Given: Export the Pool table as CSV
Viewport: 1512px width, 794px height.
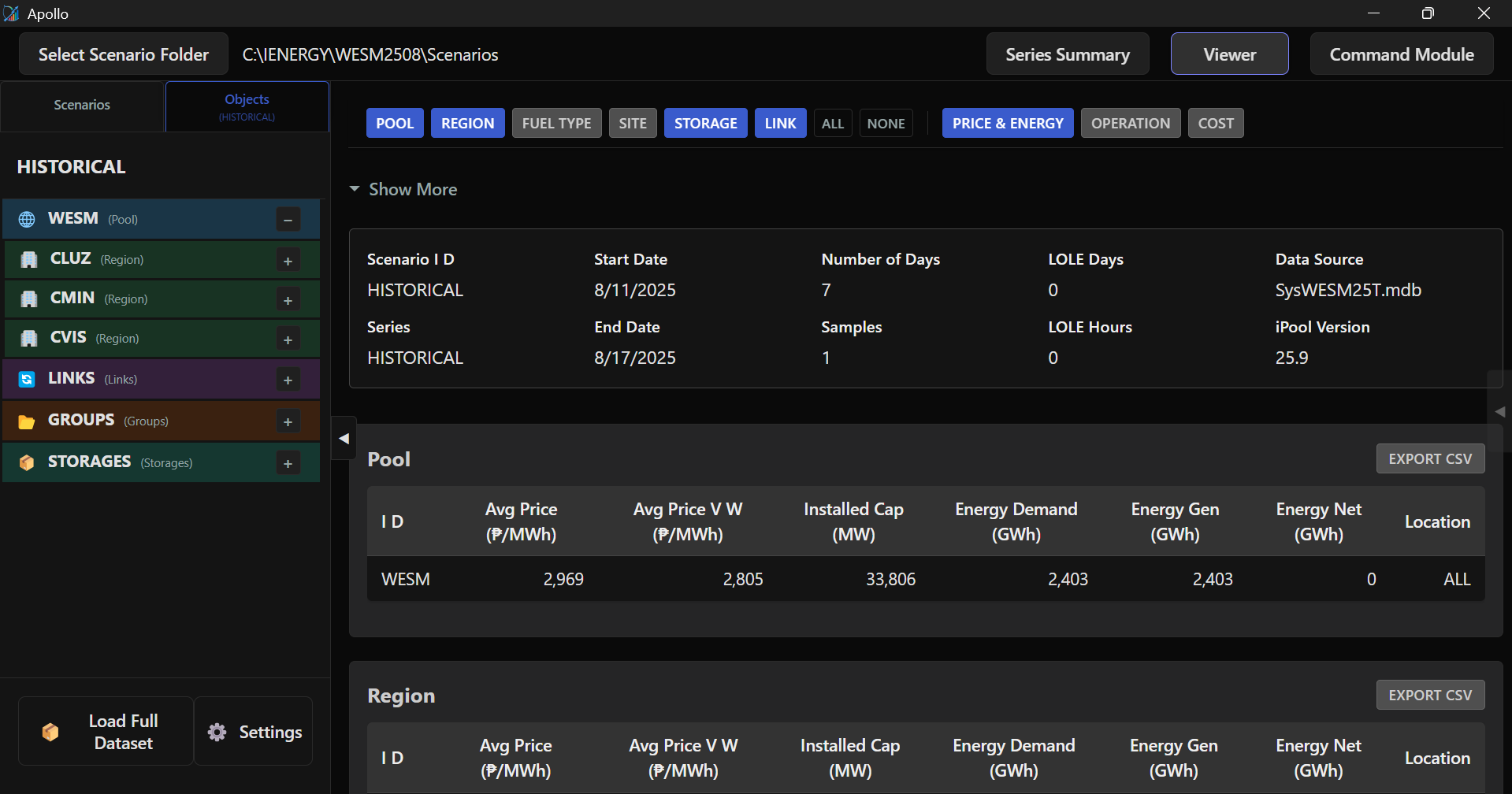Looking at the screenshot, I should coord(1429,458).
